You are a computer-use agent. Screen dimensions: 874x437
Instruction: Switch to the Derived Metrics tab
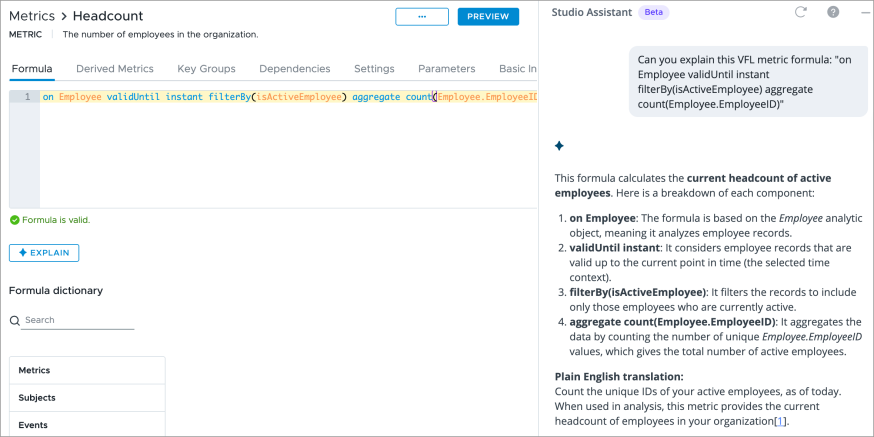click(115, 69)
